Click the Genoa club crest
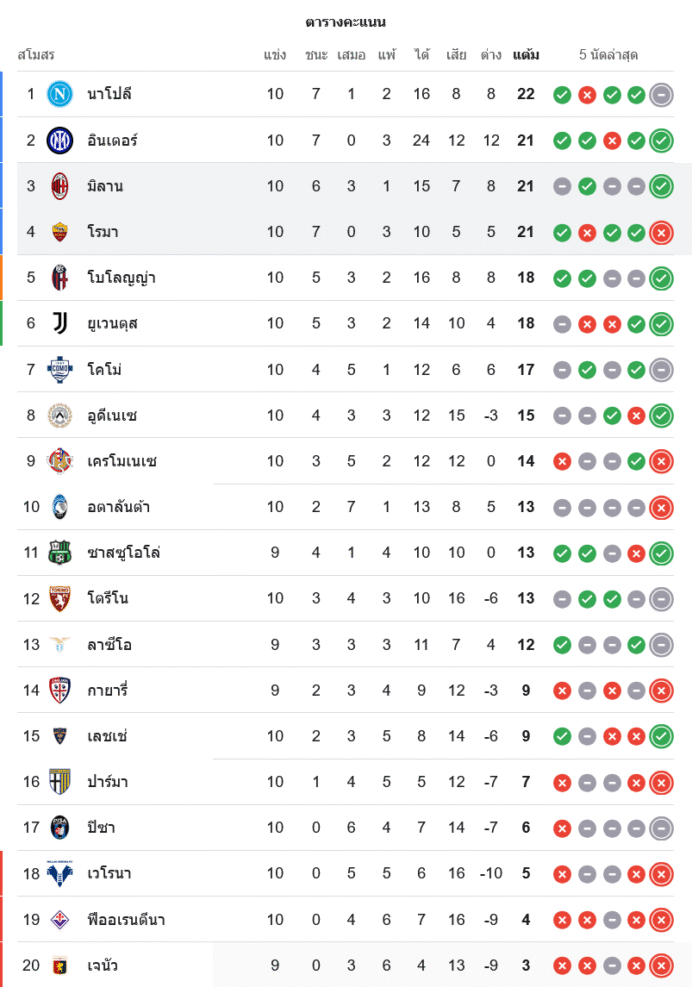692x1000 pixels. [60, 966]
